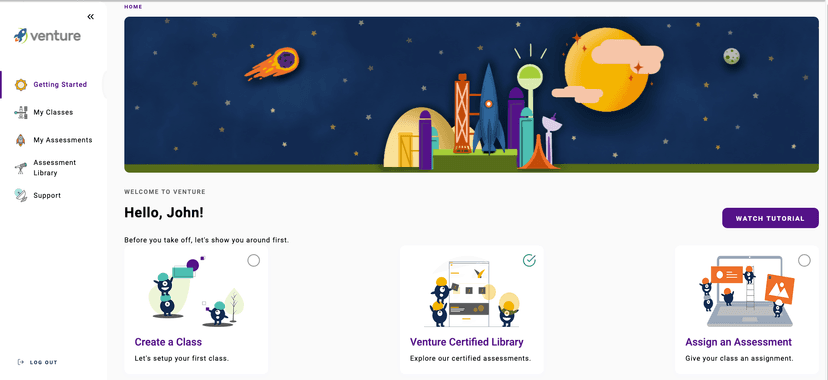Click 'Give your class an assignment.' text
This screenshot has width=828, height=380.
(x=739, y=358)
